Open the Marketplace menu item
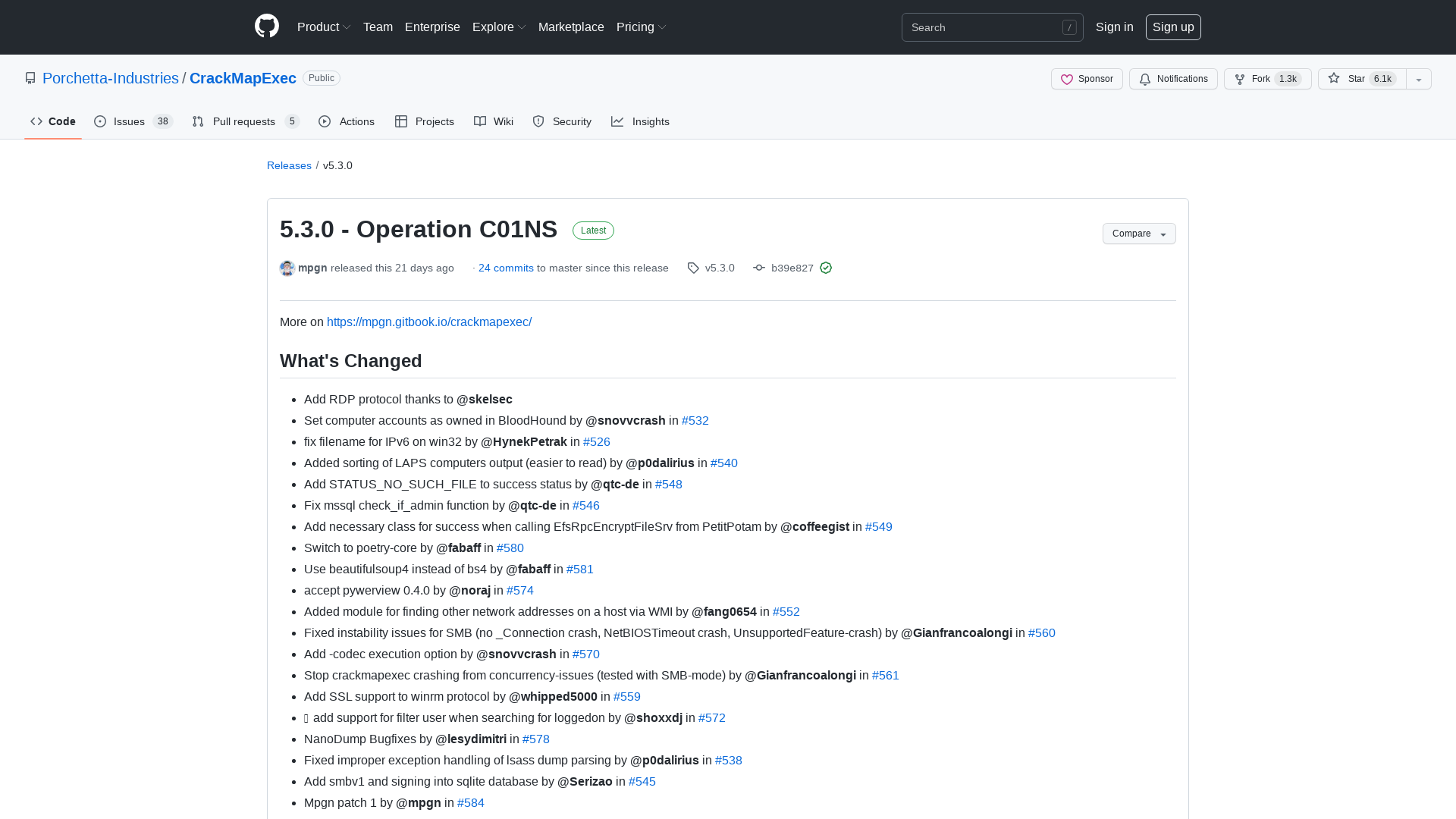Image resolution: width=1456 pixels, height=819 pixels. pos(571,27)
